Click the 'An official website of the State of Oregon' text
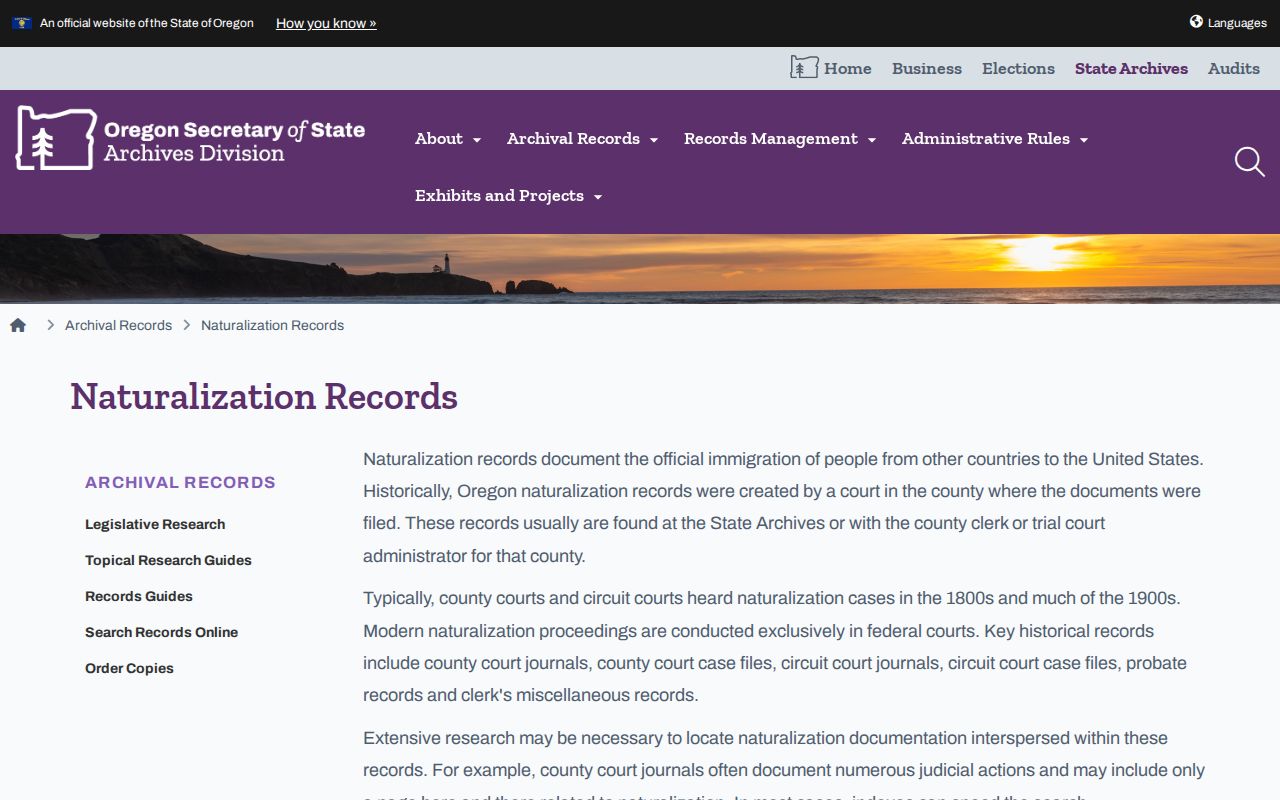The image size is (1280, 800). coord(147,23)
